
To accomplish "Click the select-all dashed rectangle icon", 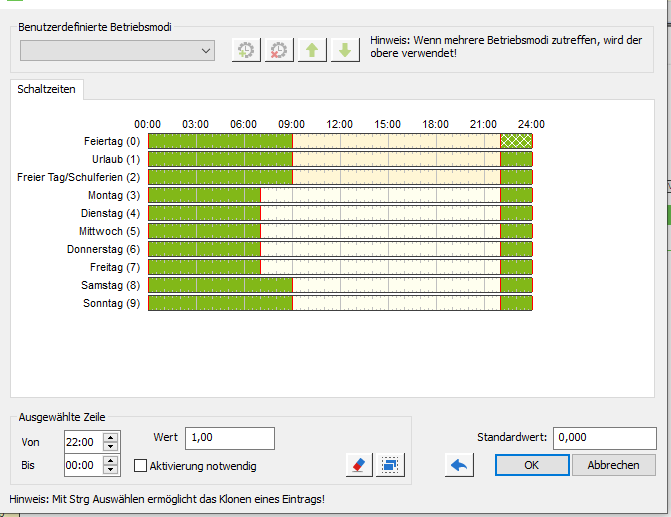I will pos(390,465).
